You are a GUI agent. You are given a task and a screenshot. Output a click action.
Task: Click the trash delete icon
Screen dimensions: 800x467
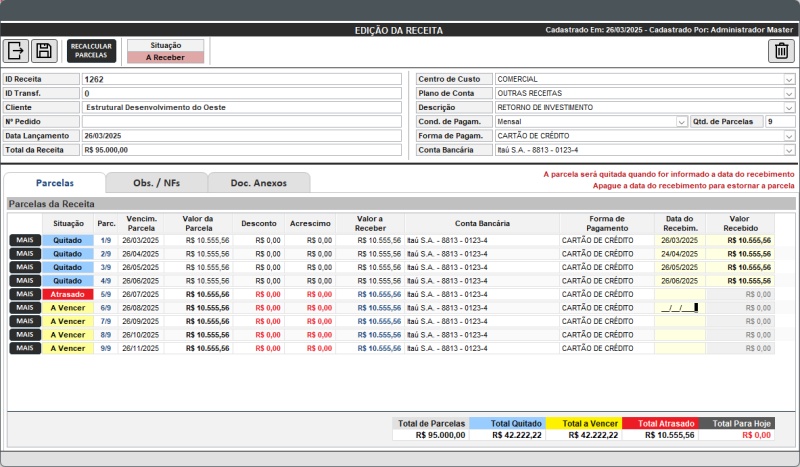(x=782, y=51)
